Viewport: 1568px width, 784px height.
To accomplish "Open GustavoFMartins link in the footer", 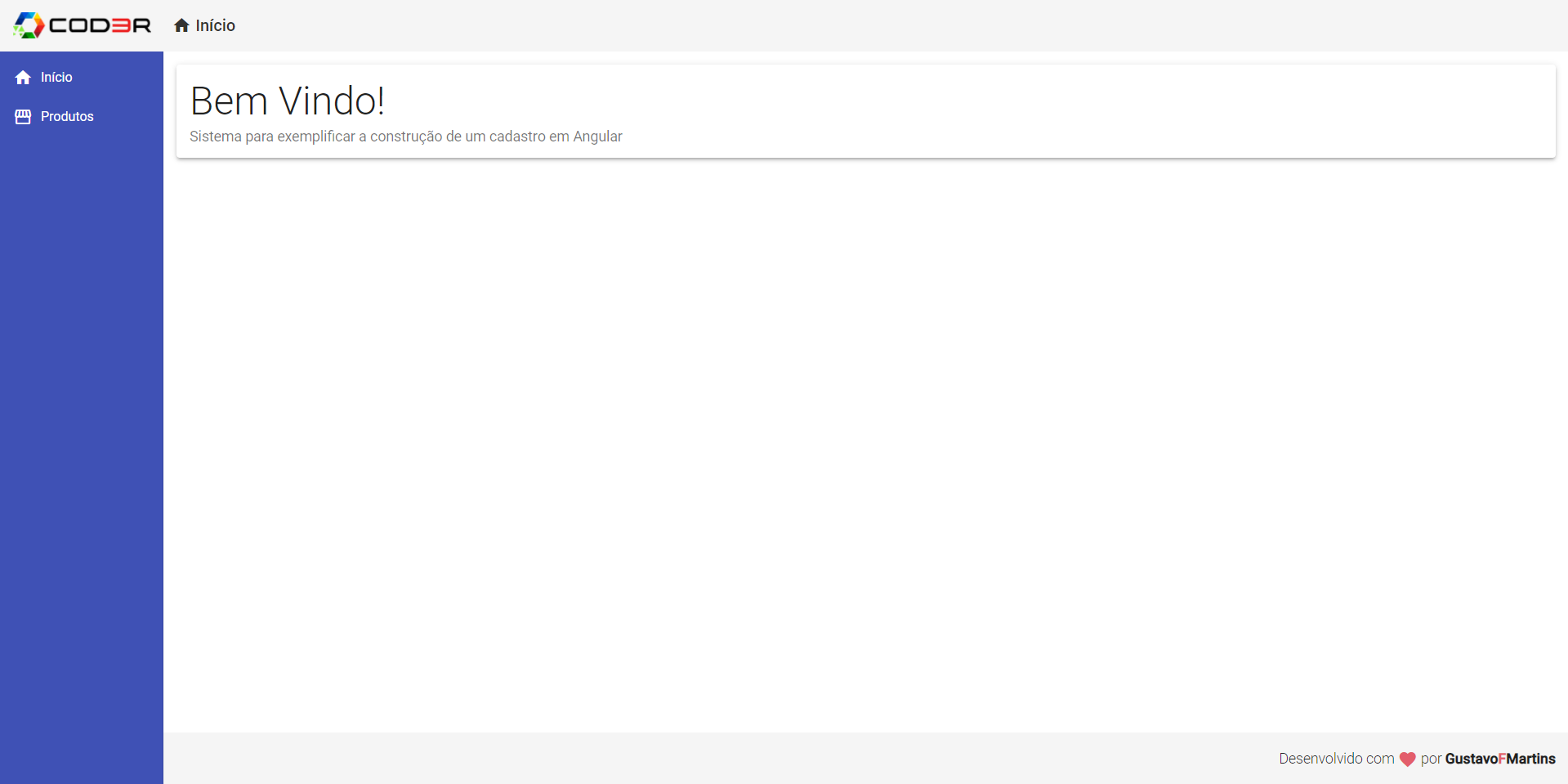I will point(1502,759).
